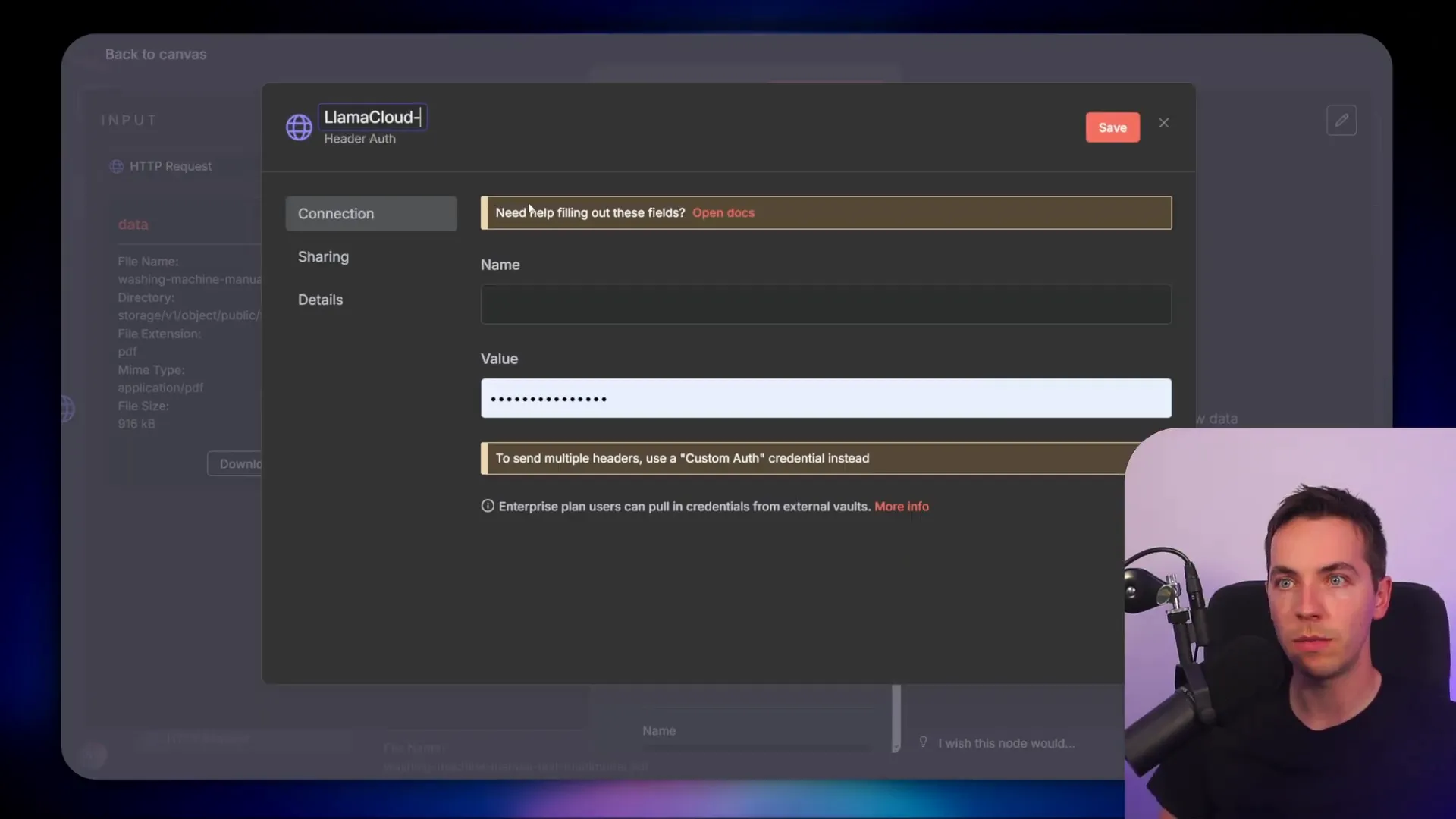Viewport: 1456px width, 819px height.
Task: Go back to canvas
Action: (x=155, y=55)
